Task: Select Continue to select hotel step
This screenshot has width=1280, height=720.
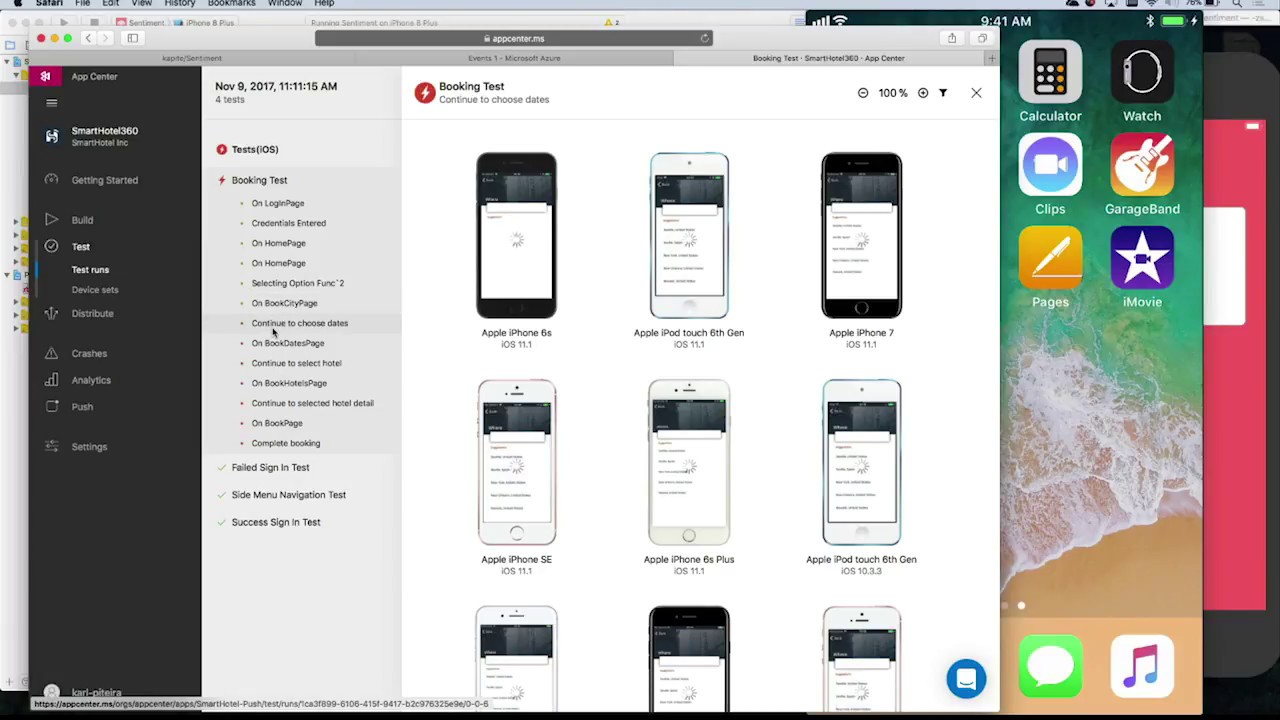Action: [x=297, y=363]
